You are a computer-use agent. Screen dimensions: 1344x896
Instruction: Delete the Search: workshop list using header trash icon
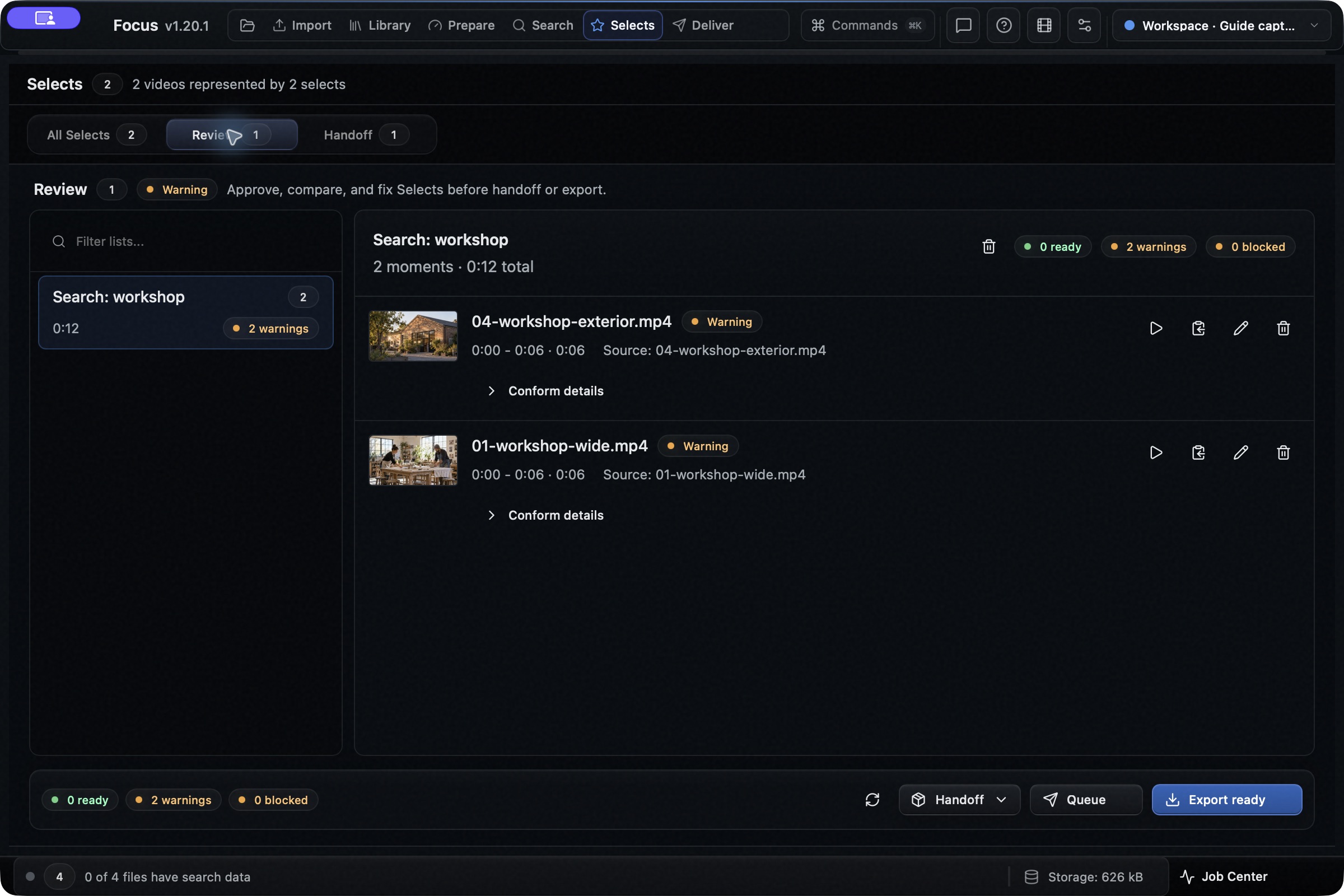pos(988,246)
